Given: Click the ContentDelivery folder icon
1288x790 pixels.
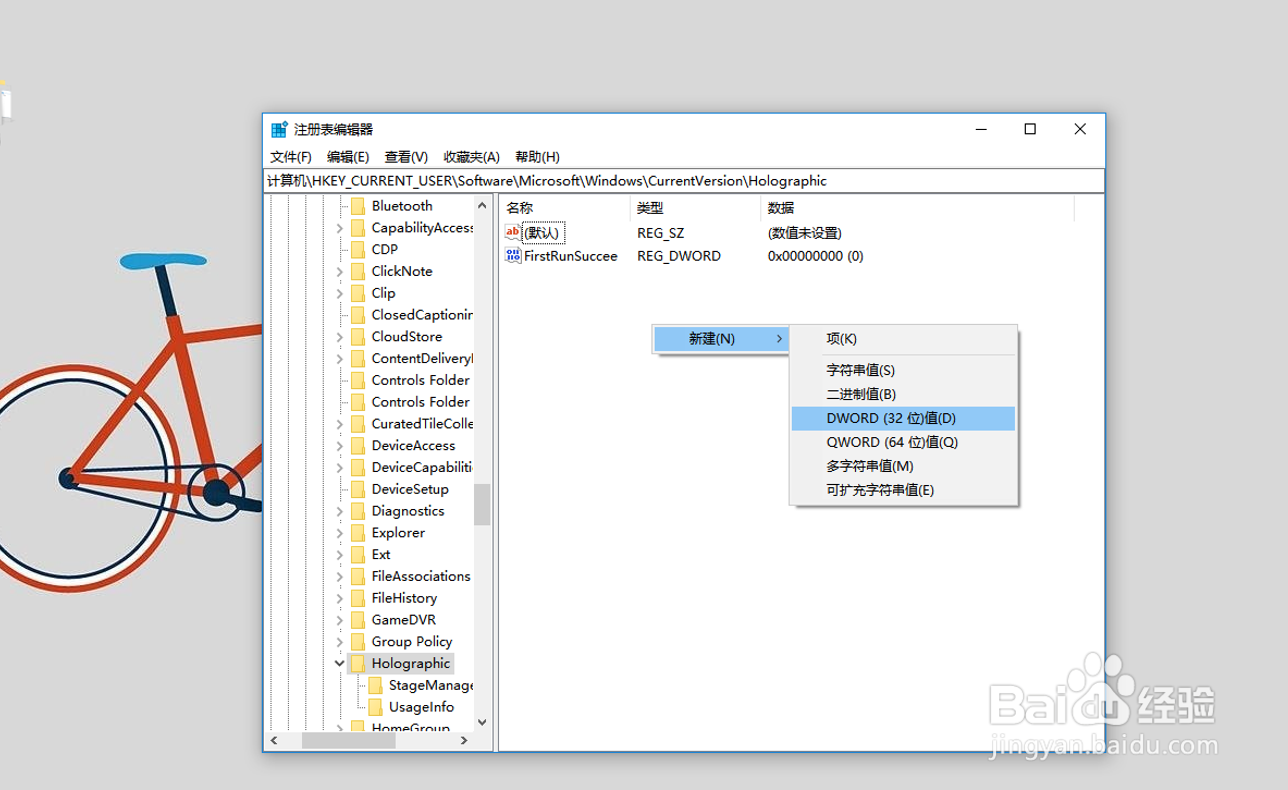Looking at the screenshot, I should [x=358, y=359].
